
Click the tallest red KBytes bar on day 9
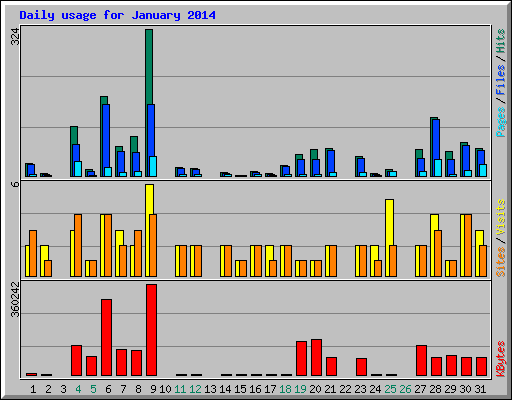click(x=151, y=330)
